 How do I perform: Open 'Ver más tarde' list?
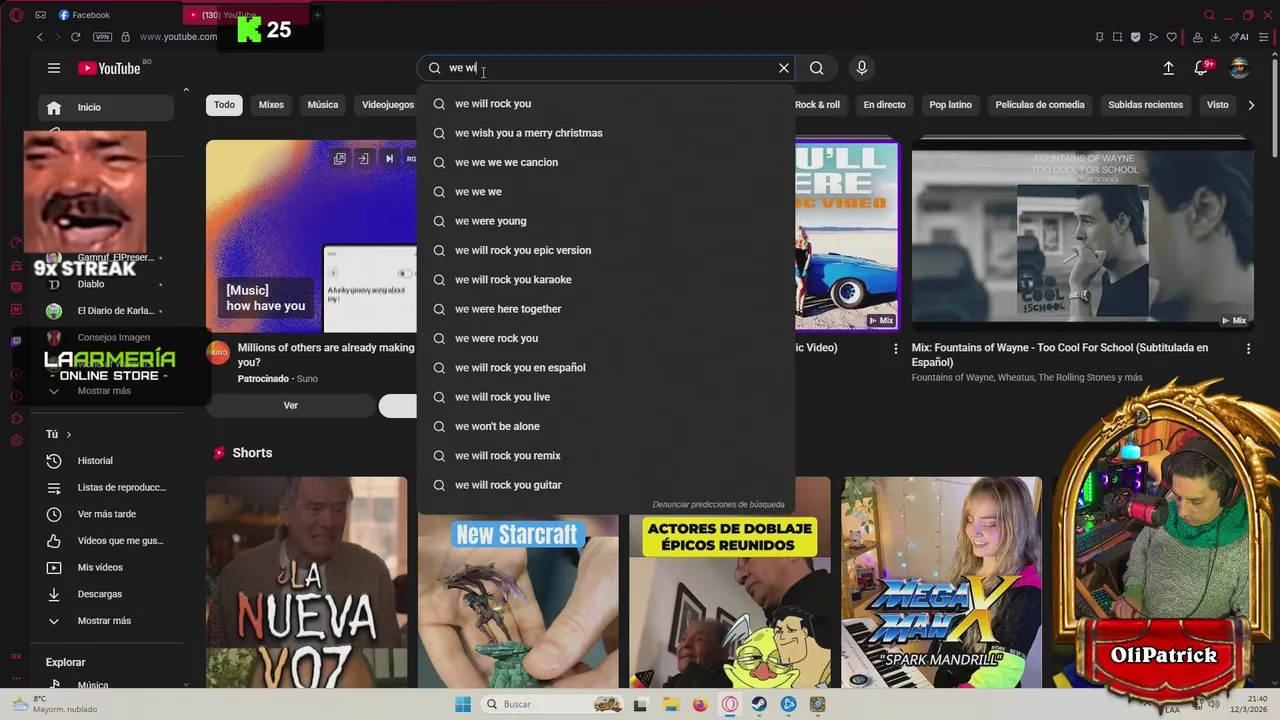106,514
